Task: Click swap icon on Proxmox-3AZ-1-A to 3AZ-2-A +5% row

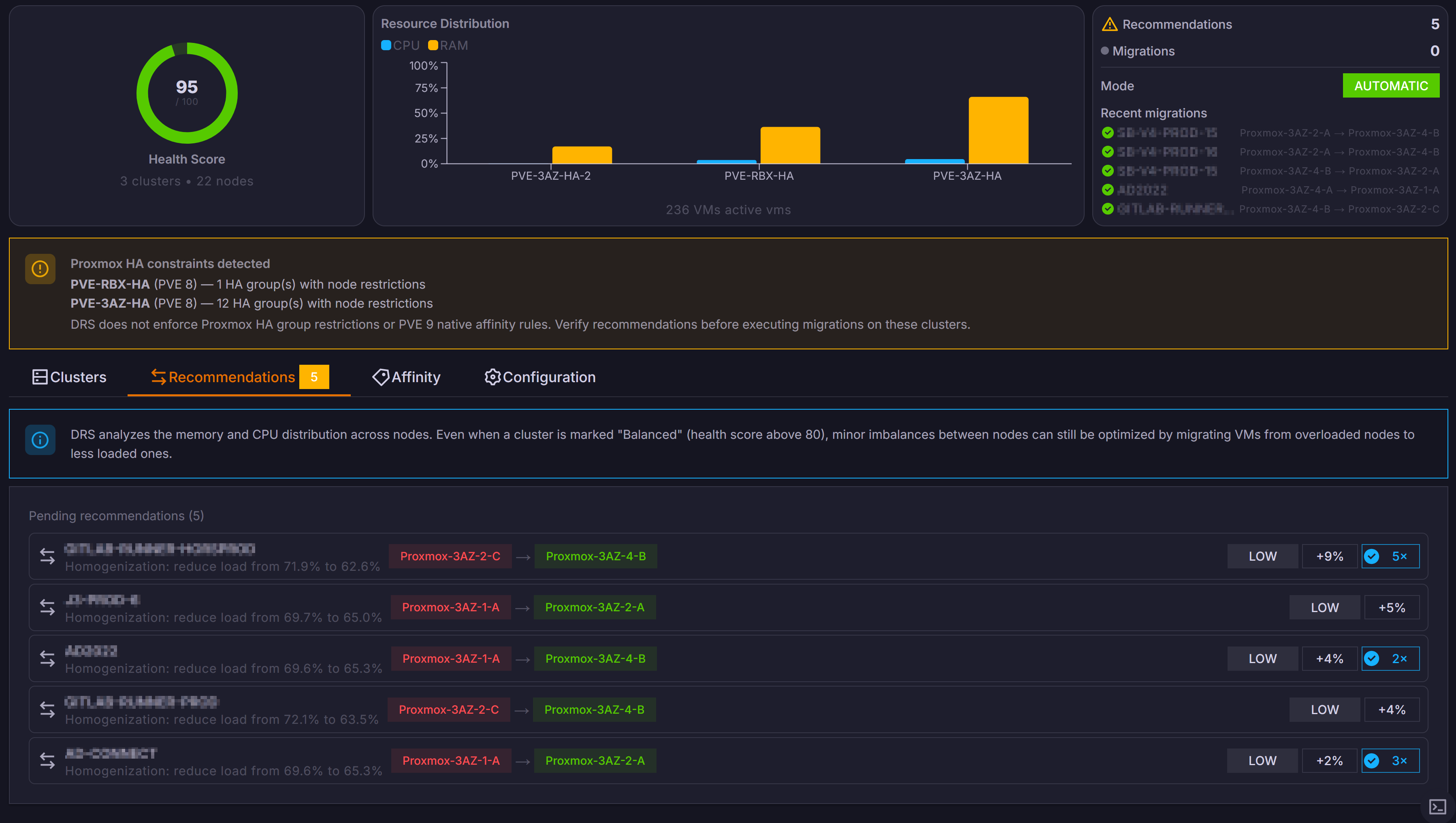Action: pos(47,608)
